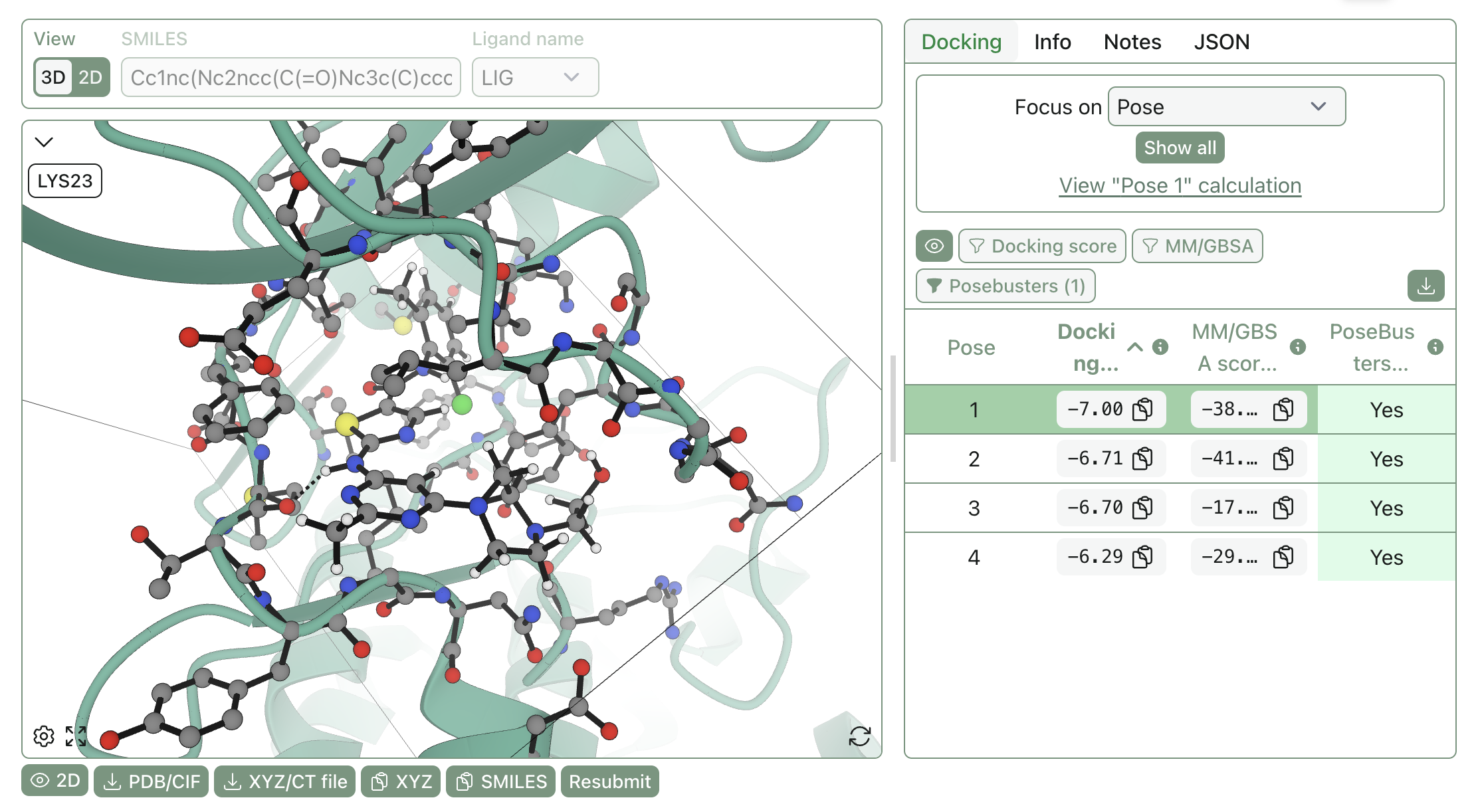The height and width of the screenshot is (812, 1478).
Task: Open the Focus on Pose dropdown
Action: point(1227,106)
